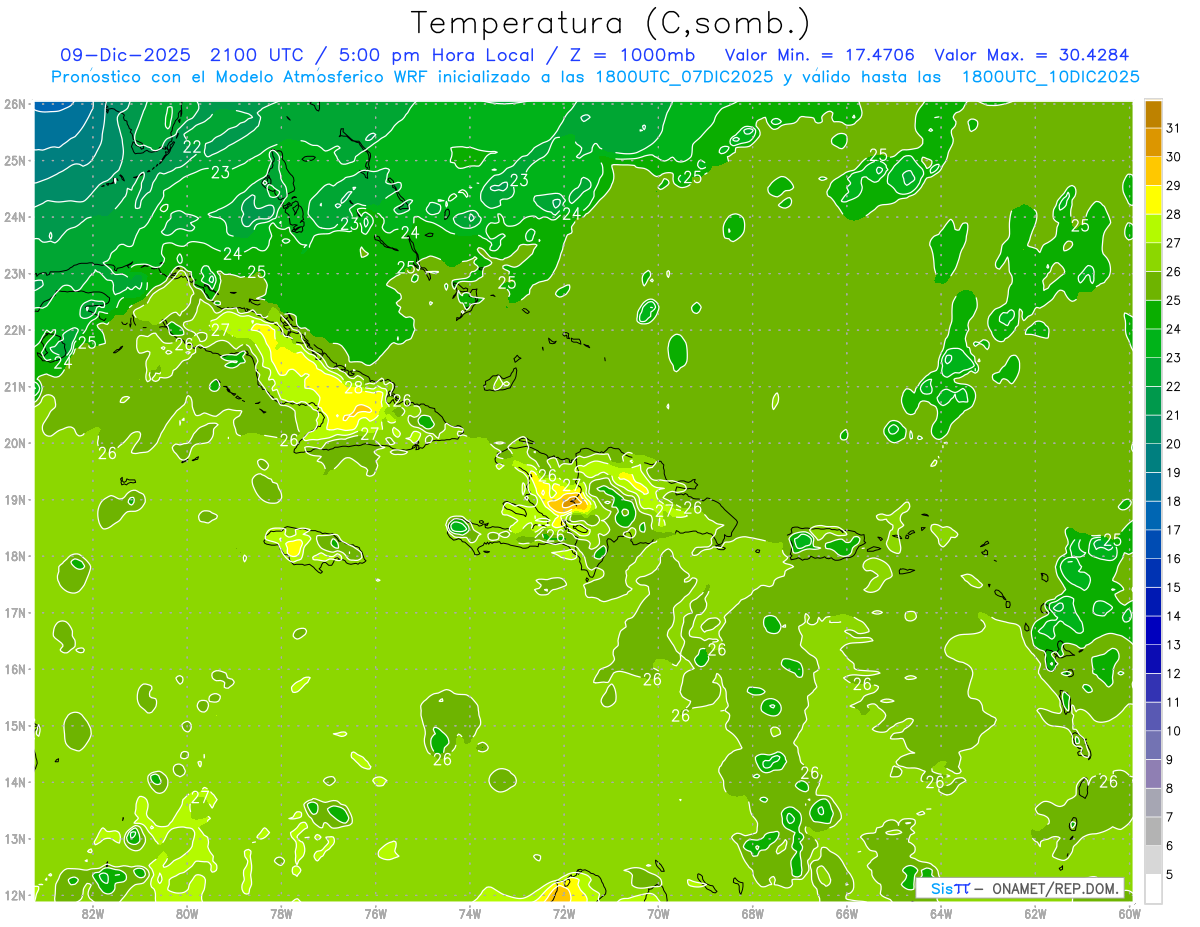Viewport: 1200px width, 927px height.
Task: Click the 'ONAMET/REP.DOM.' credit label
Action: click(x=1054, y=888)
